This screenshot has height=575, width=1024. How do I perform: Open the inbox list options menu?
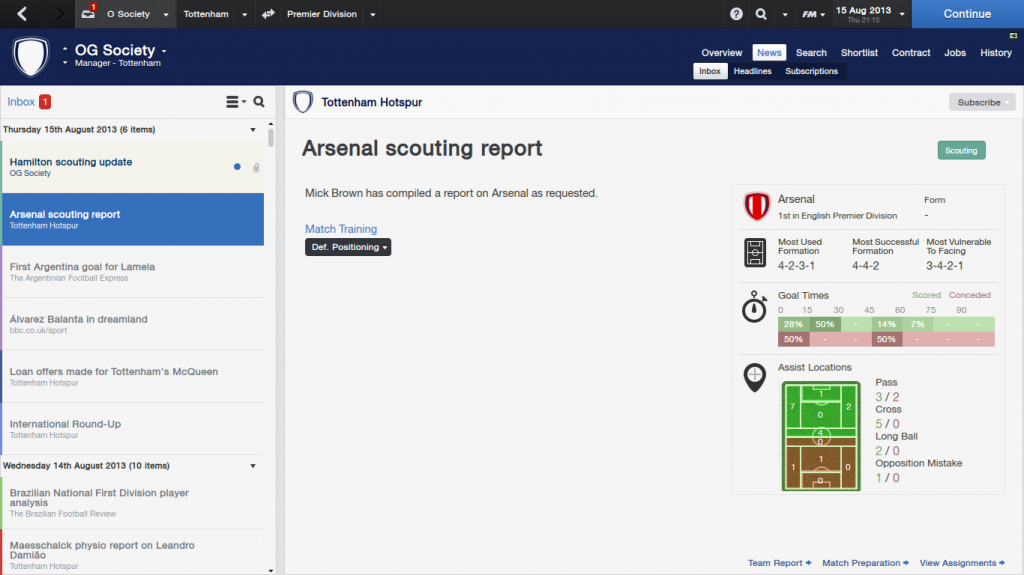(x=235, y=102)
